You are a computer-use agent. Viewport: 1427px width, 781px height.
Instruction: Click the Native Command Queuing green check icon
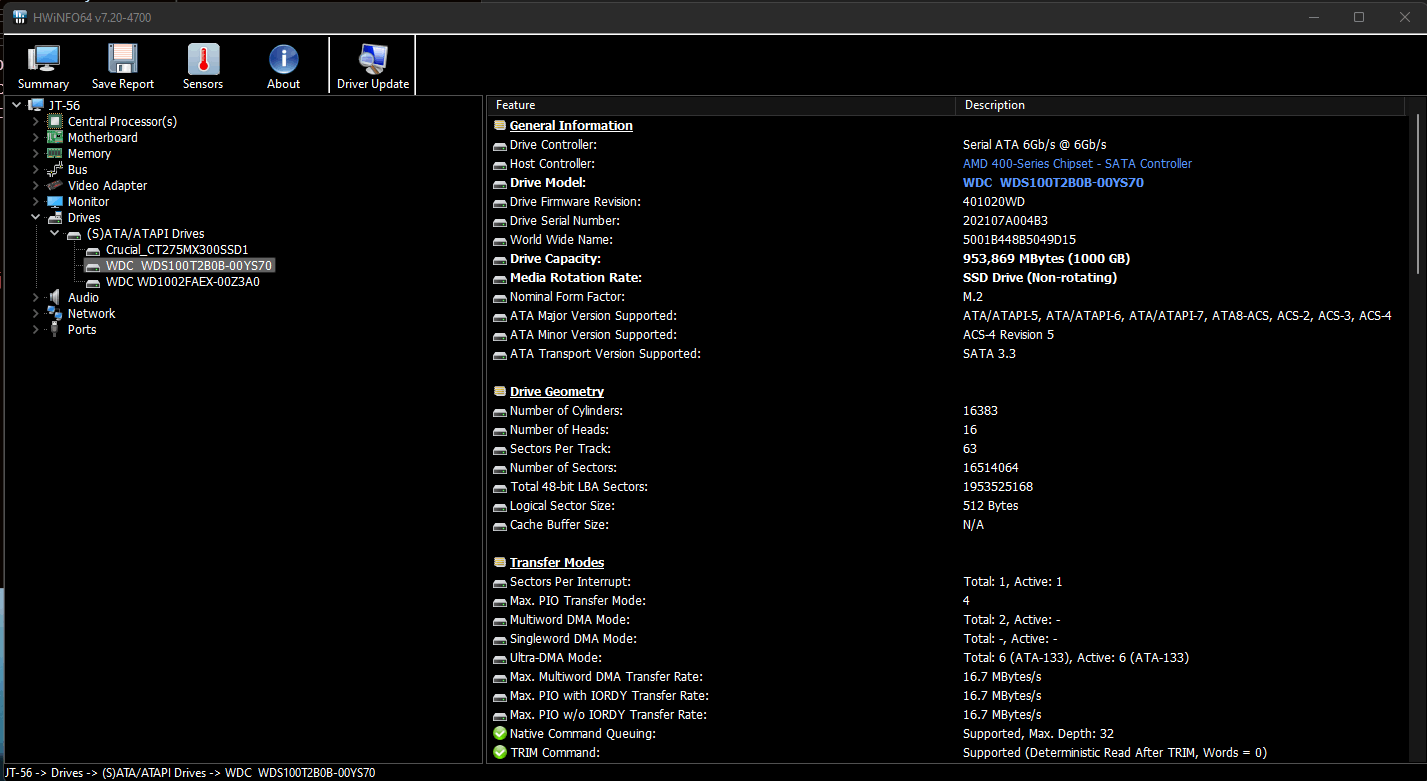[500, 733]
